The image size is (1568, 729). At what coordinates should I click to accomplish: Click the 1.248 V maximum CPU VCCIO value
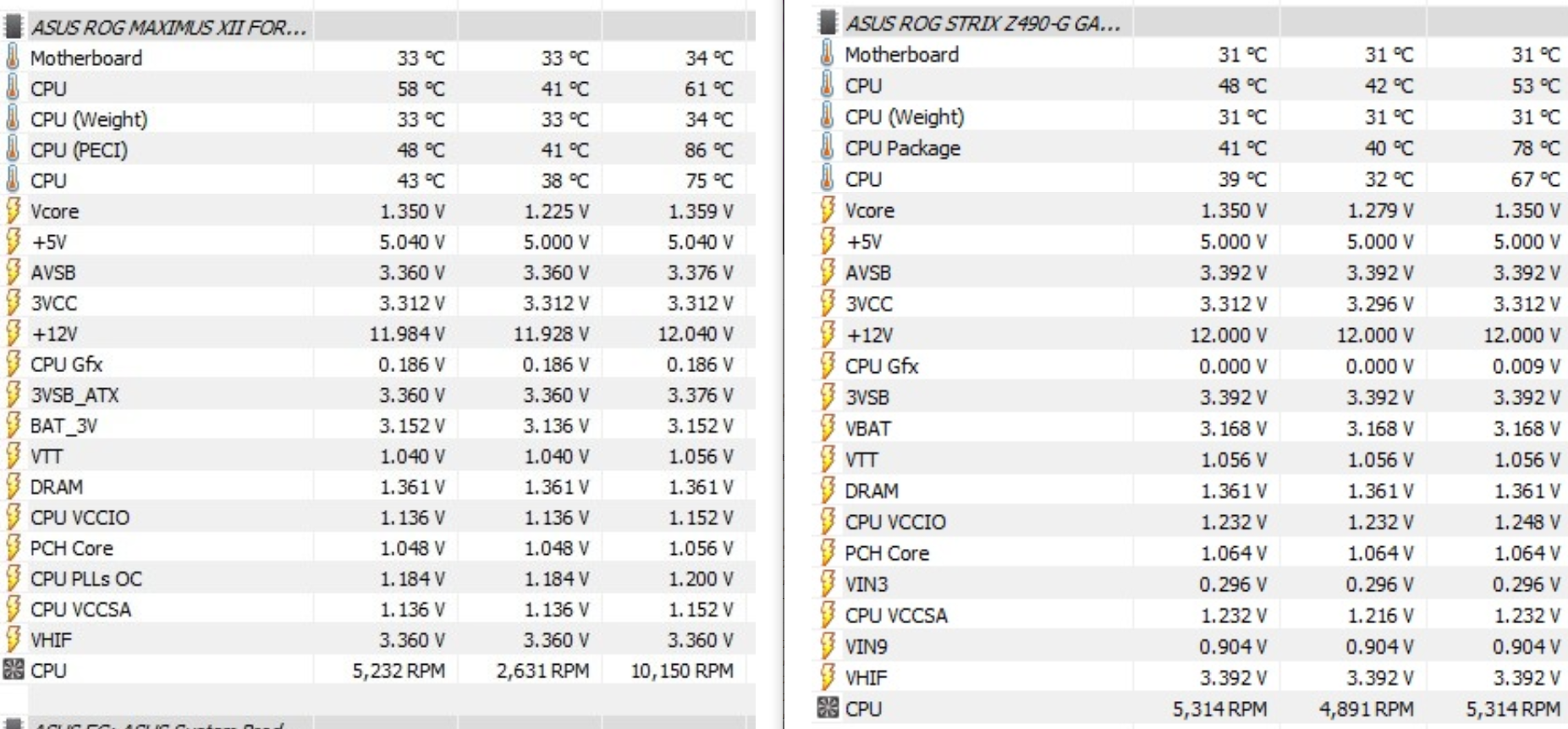click(1527, 522)
